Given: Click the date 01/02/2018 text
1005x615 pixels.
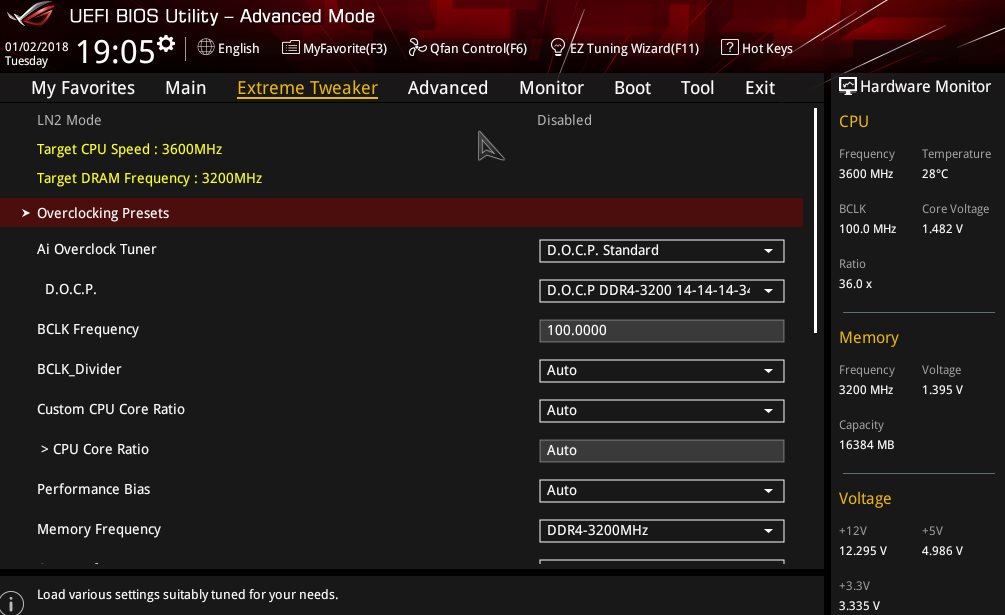Looking at the screenshot, I should (x=37, y=47).
